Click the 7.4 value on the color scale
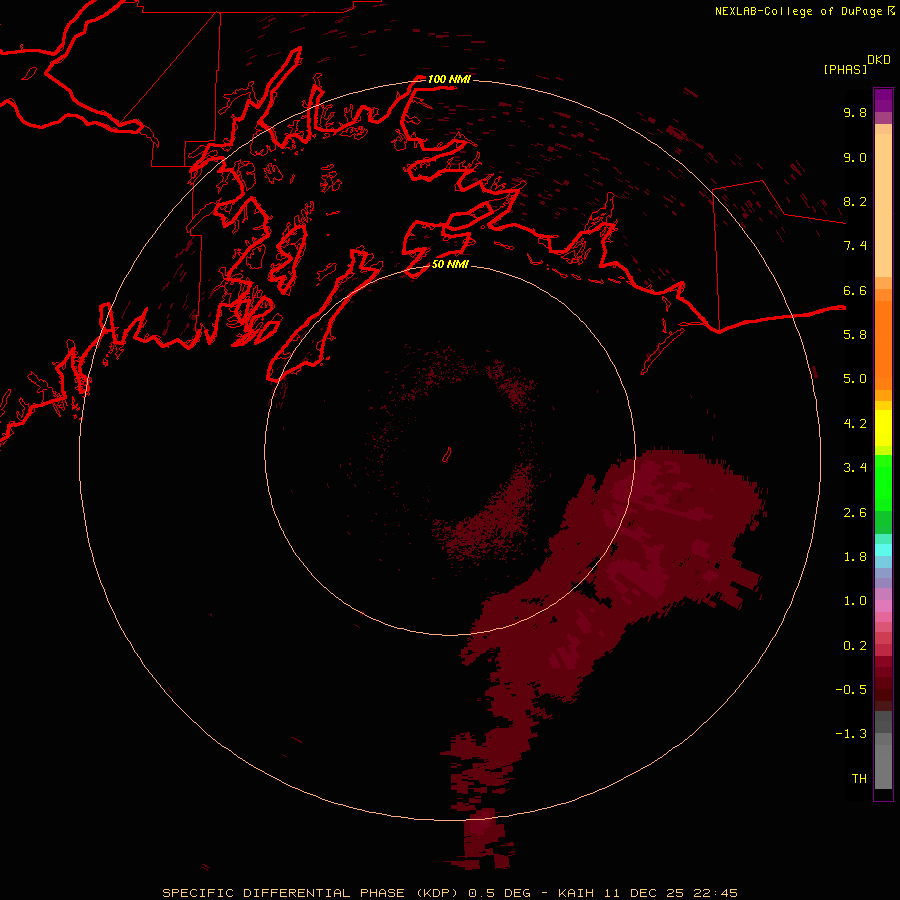The height and width of the screenshot is (900, 900). (855, 246)
